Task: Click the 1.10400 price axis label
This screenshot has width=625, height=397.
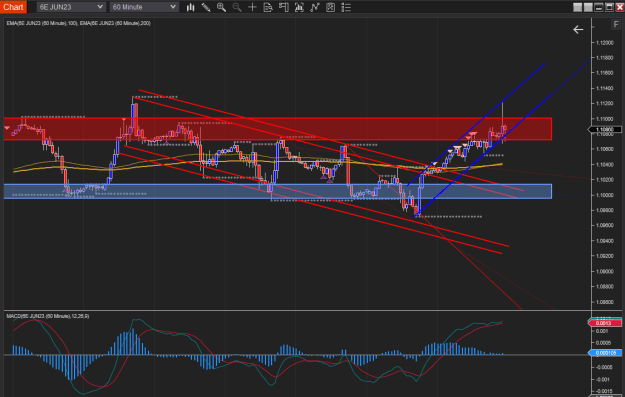Action: click(605, 164)
